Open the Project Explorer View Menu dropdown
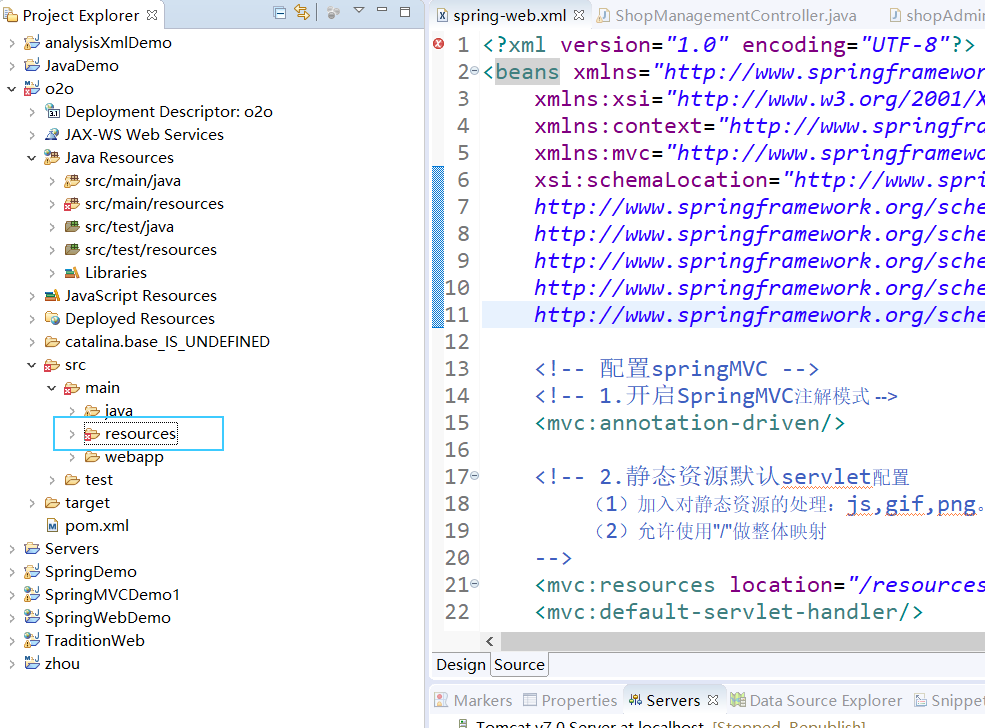This screenshot has height=728, width=985. [x=359, y=11]
